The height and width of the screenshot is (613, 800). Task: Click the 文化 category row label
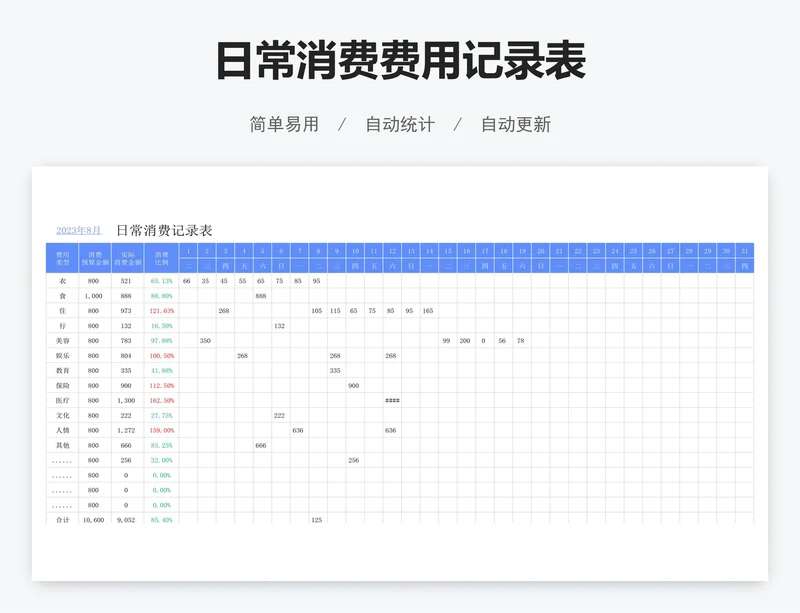[x=62, y=415]
